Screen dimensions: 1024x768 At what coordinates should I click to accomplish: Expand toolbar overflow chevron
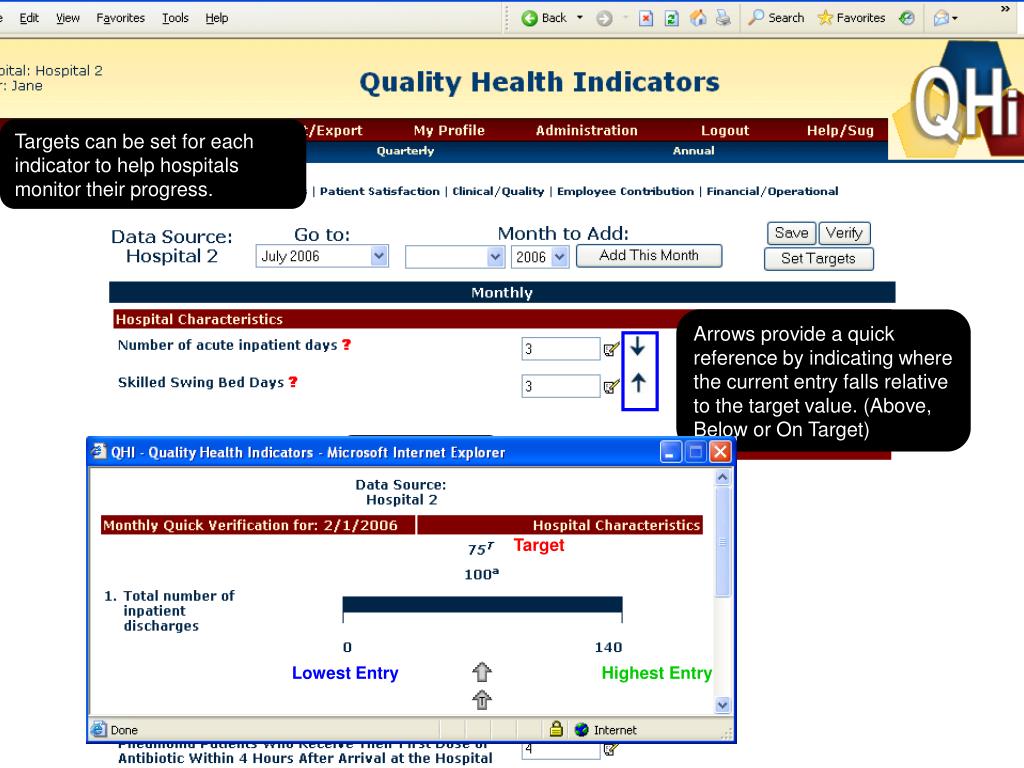pyautogui.click(x=1005, y=8)
